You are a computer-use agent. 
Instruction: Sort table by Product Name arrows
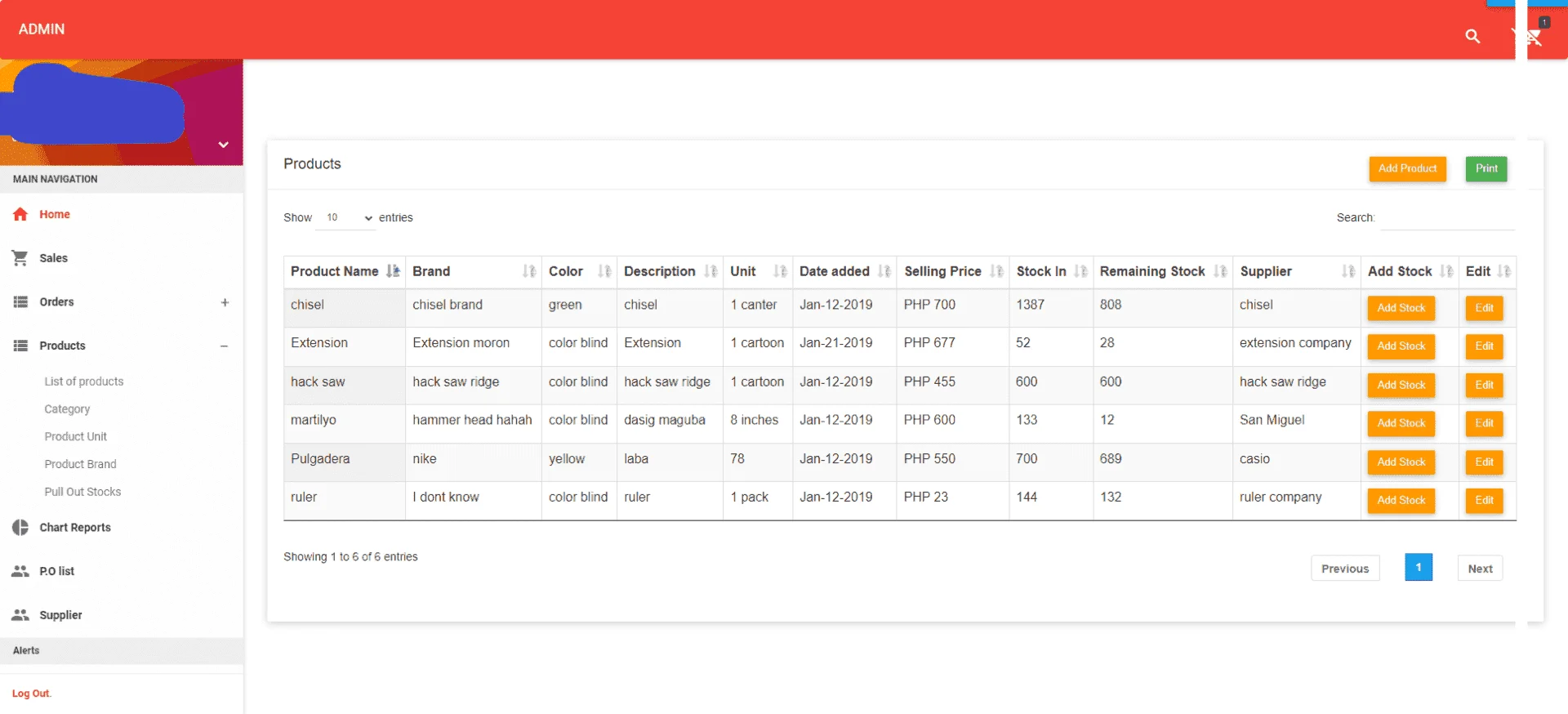[393, 271]
